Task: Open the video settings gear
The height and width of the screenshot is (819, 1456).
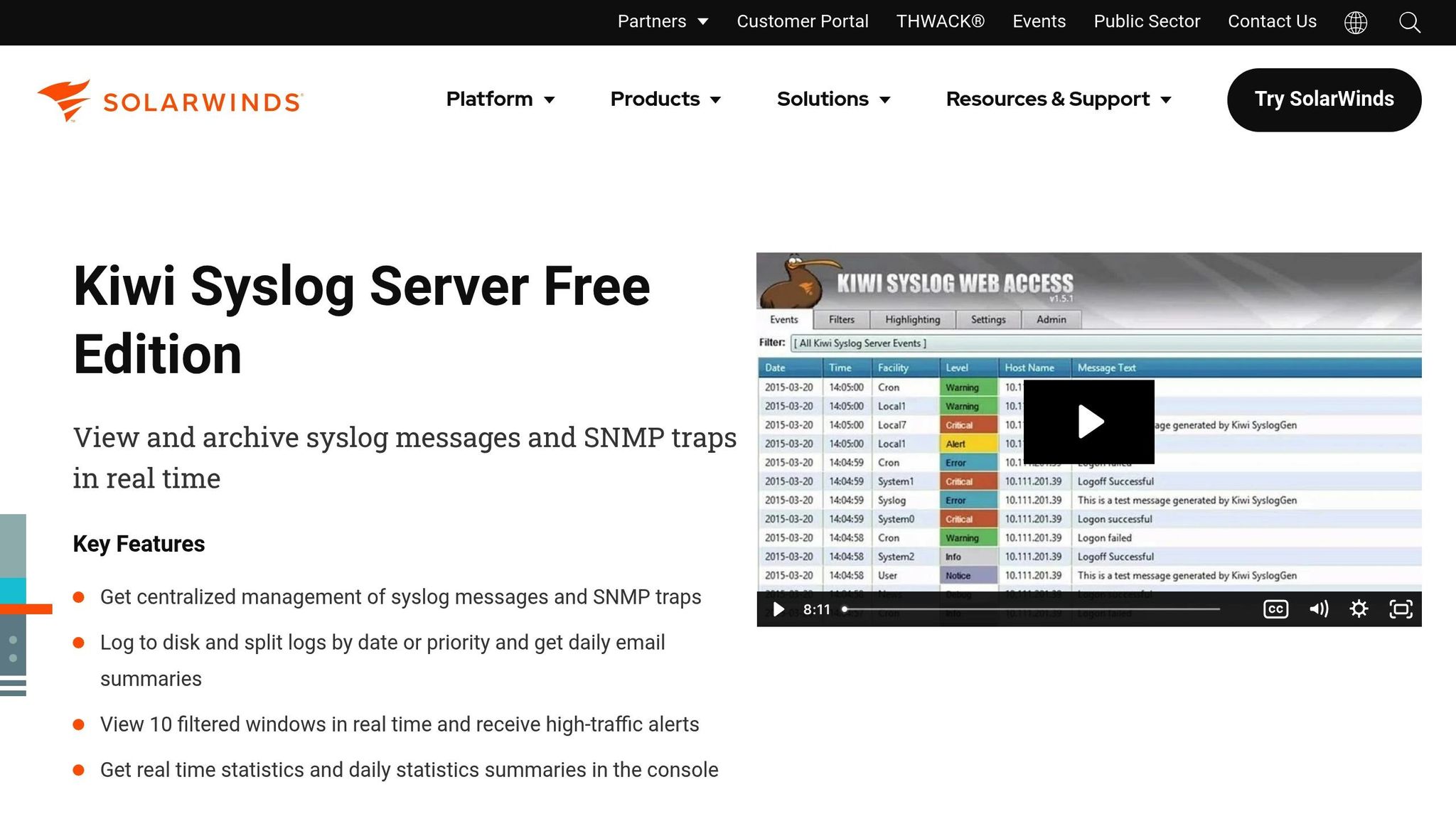Action: [1359, 609]
